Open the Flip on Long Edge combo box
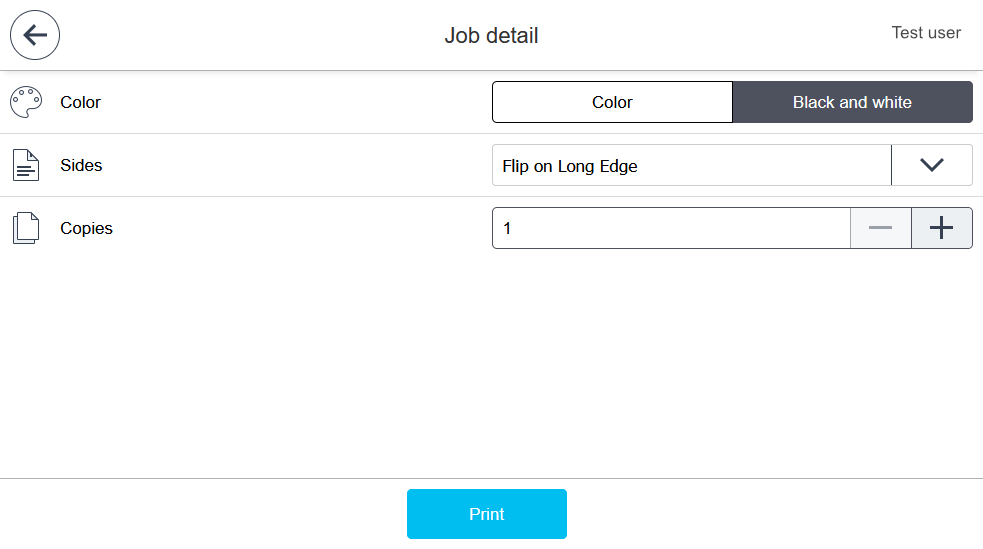This screenshot has height=549, width=983. pyautogui.click(x=690, y=166)
